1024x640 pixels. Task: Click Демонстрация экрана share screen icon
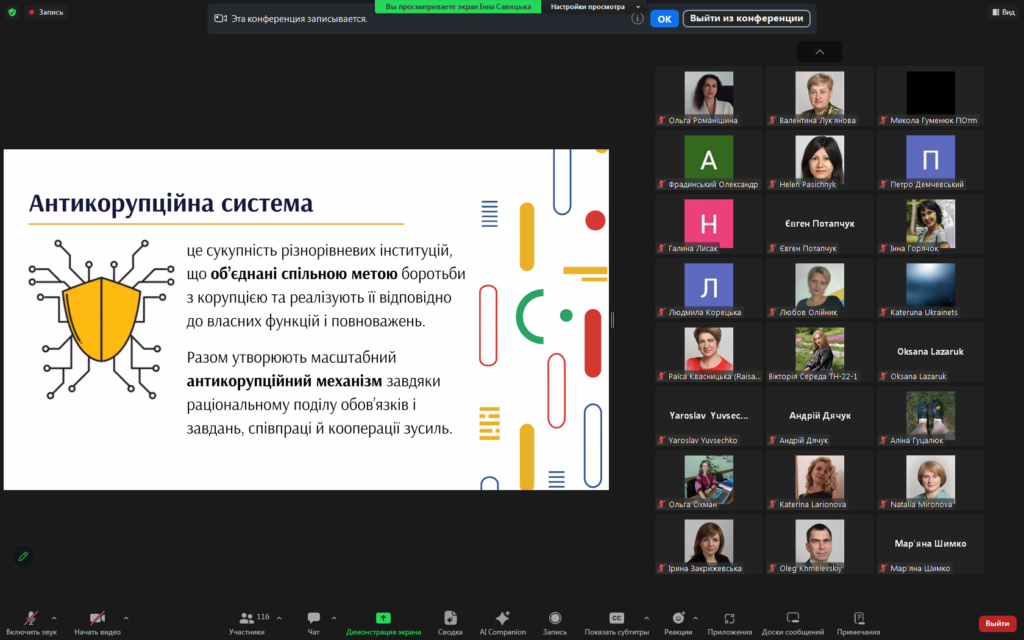coord(383,619)
